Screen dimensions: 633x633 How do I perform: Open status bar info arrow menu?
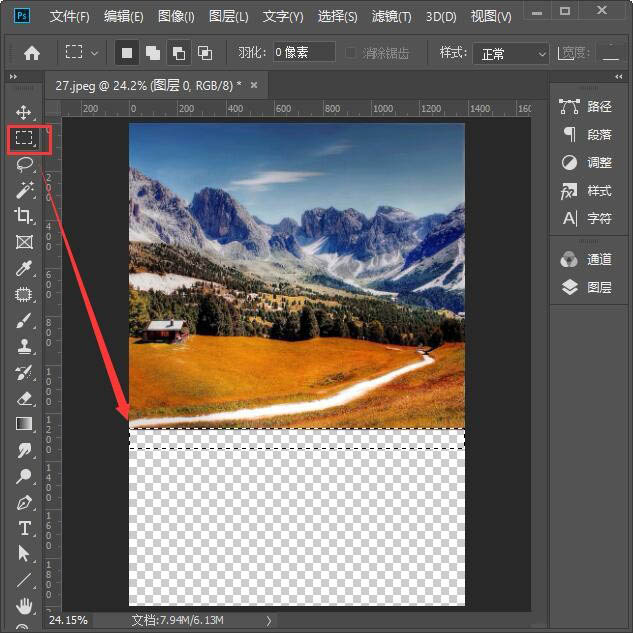tap(269, 620)
